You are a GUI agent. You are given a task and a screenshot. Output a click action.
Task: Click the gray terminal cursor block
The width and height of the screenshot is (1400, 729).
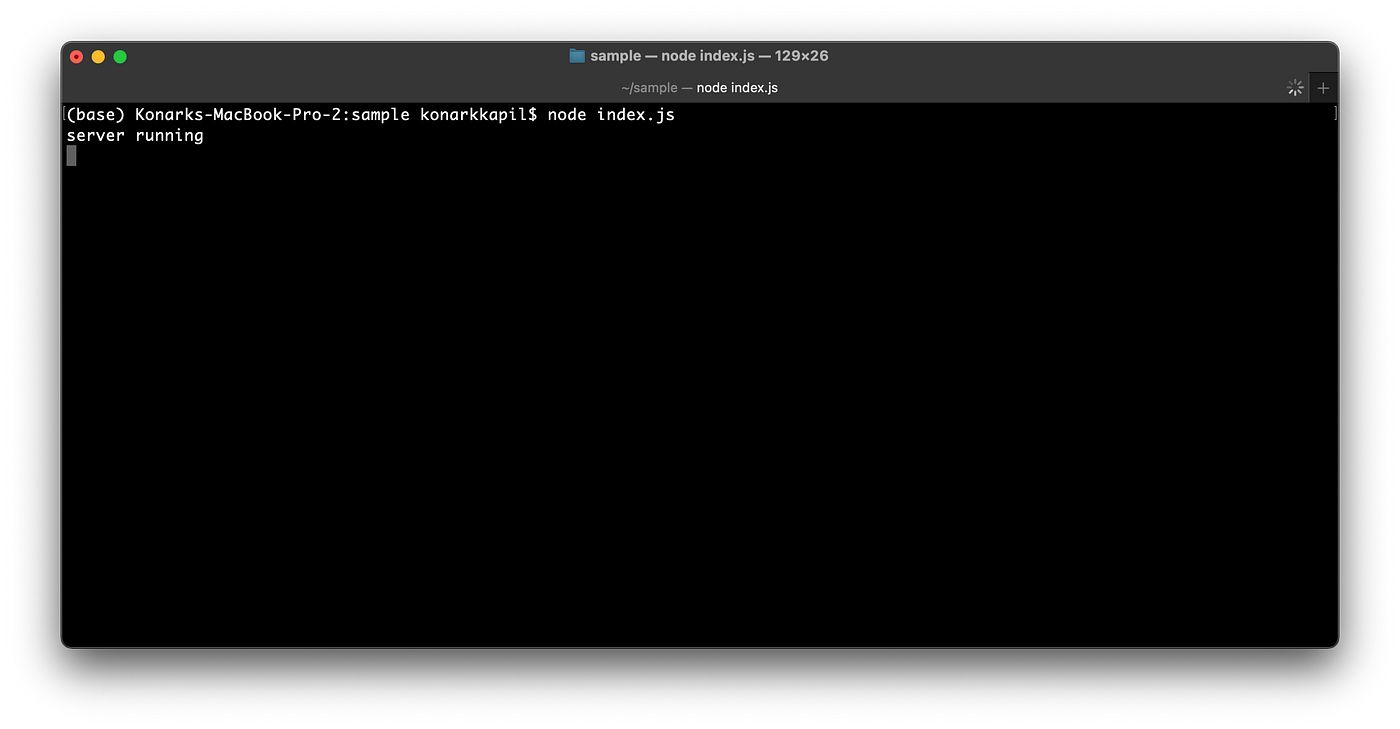[71, 155]
